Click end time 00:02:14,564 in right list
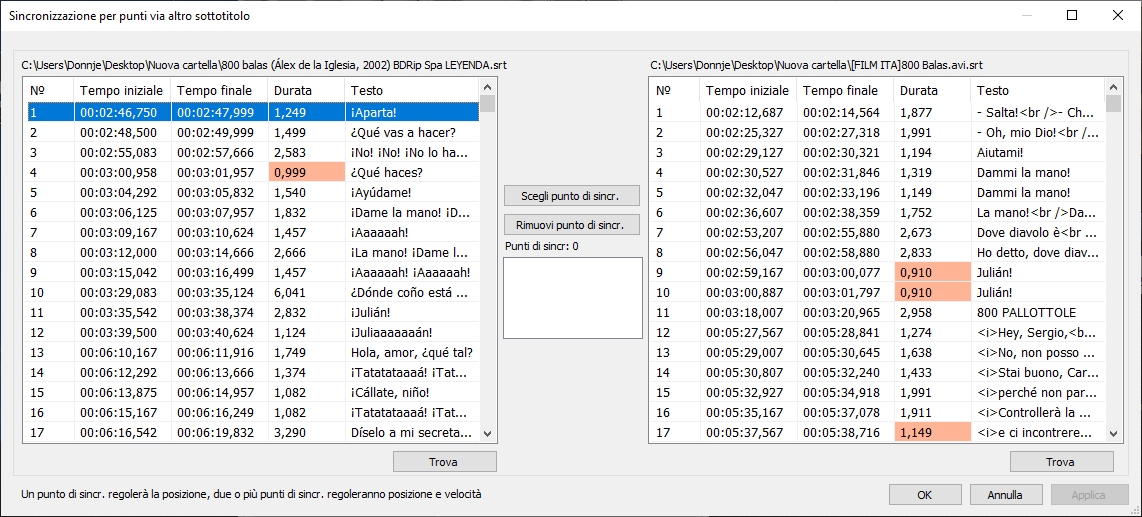Screen dimensions: 1142x517 (846, 113)
